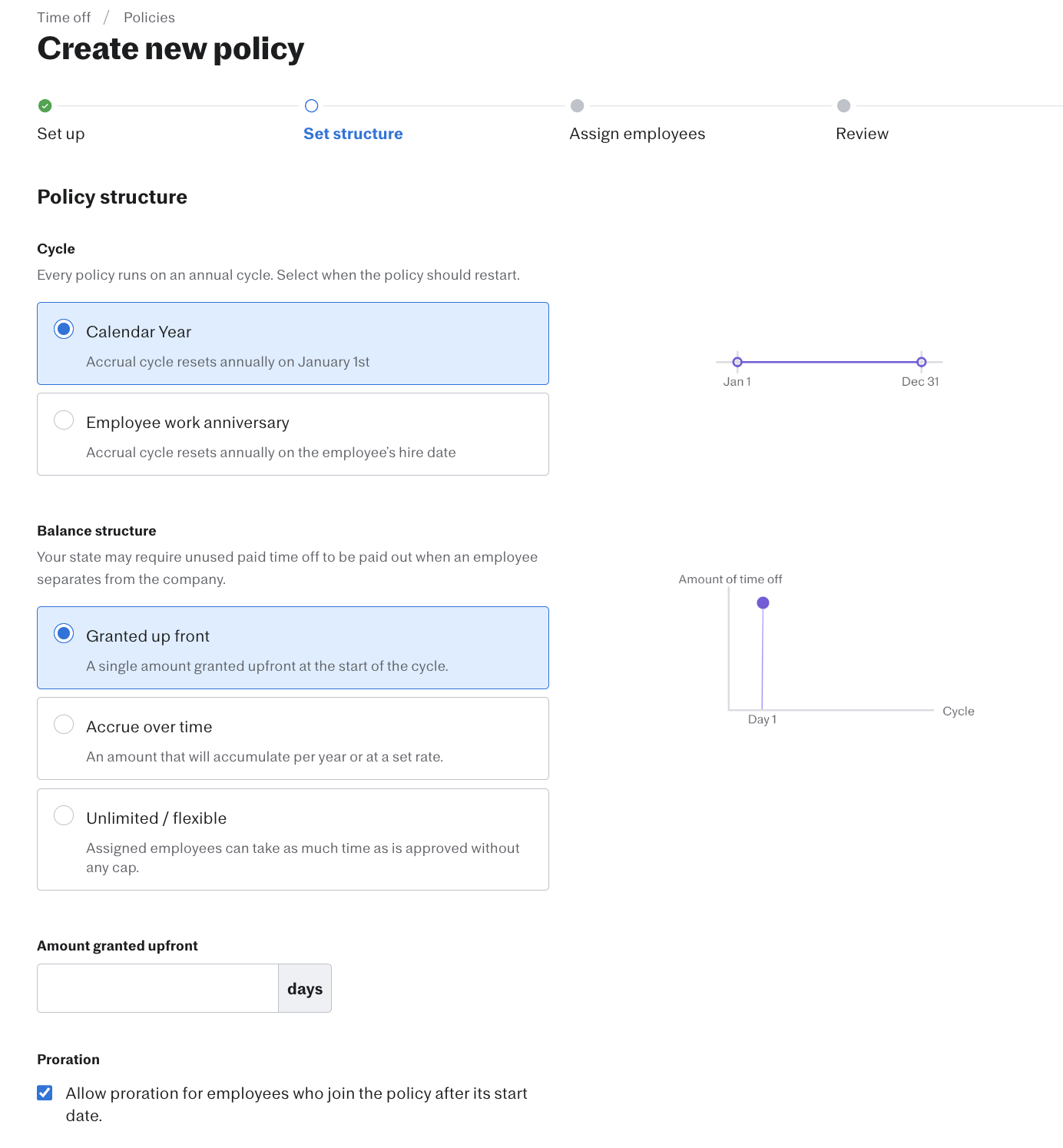The height and width of the screenshot is (1148, 1063).
Task: Choose the Granted up front balance option
Action: 65,634
